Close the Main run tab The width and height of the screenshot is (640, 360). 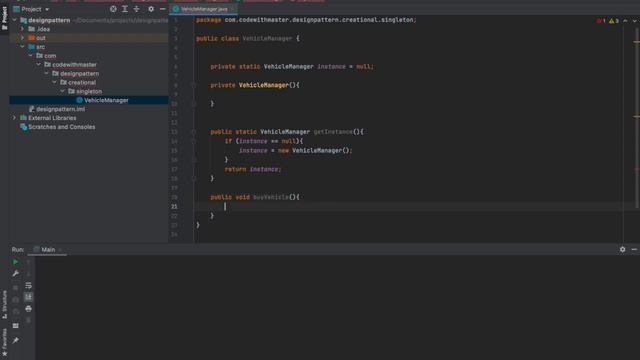[x=60, y=249]
